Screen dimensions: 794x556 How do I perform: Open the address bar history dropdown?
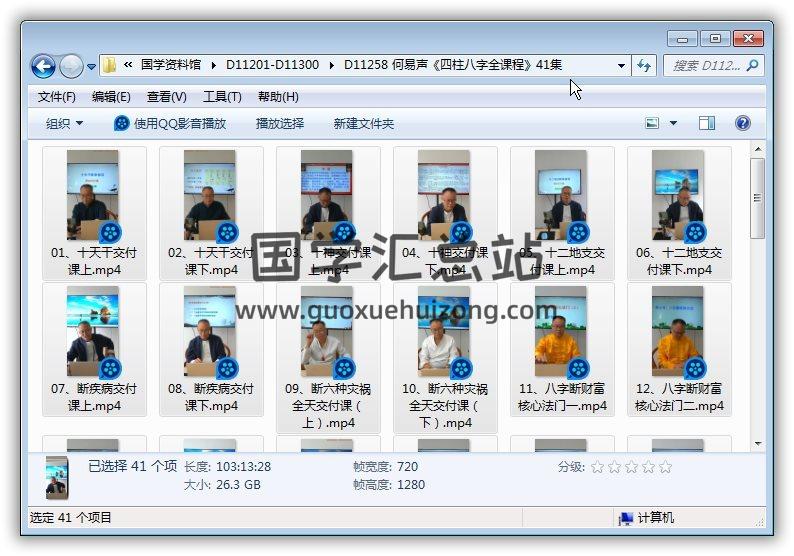[x=621, y=66]
